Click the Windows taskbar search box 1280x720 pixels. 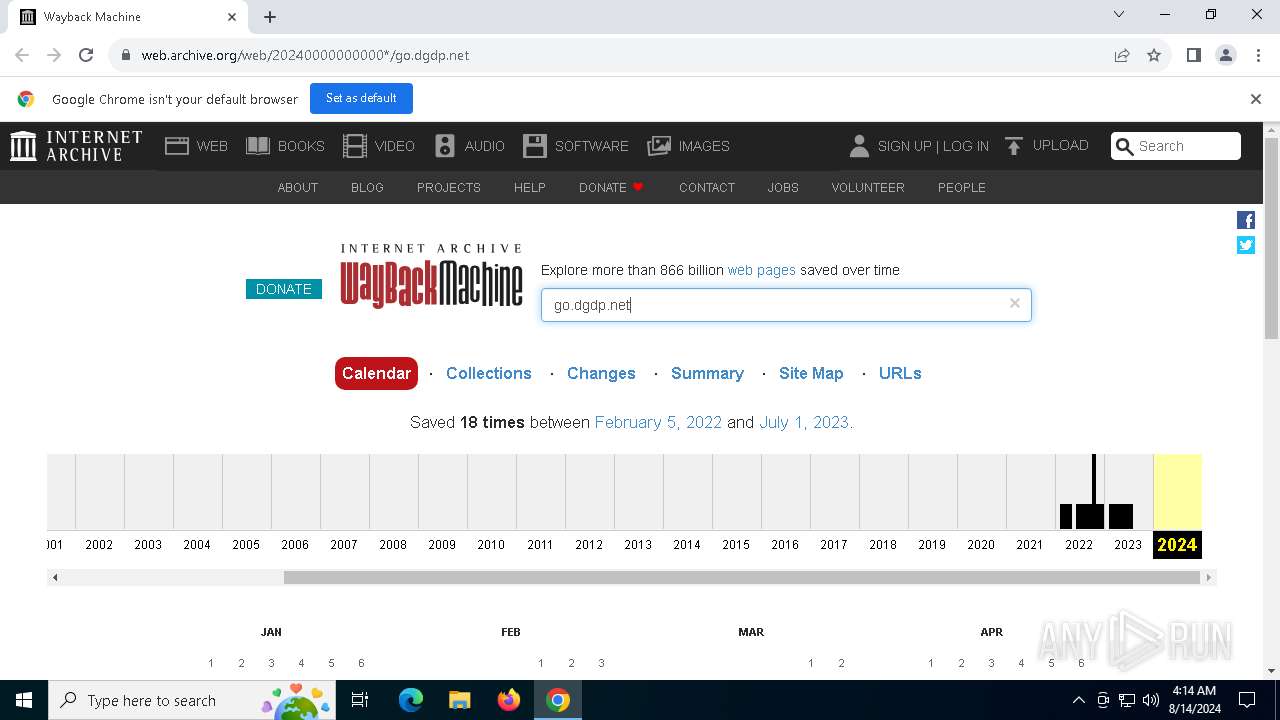[x=192, y=700]
